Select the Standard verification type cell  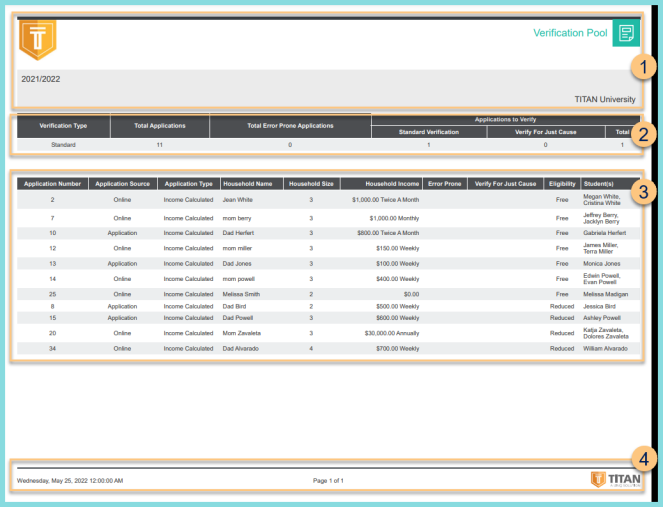(x=63, y=145)
